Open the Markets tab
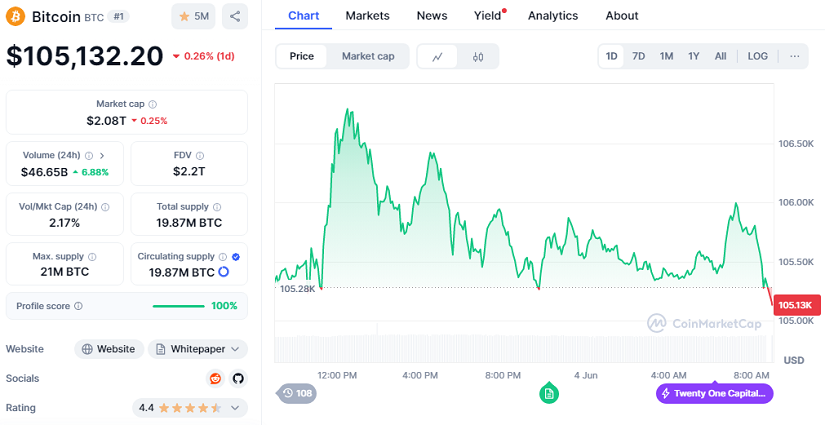Viewport: 825px width, 425px height. [x=367, y=16]
